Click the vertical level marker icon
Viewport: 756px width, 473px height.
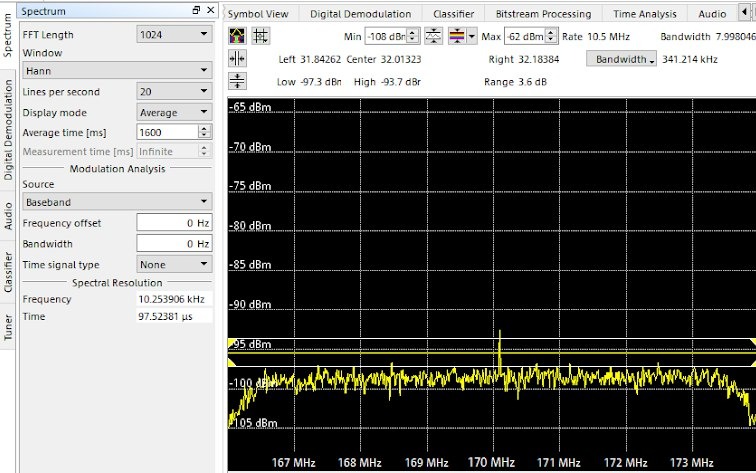point(238,81)
